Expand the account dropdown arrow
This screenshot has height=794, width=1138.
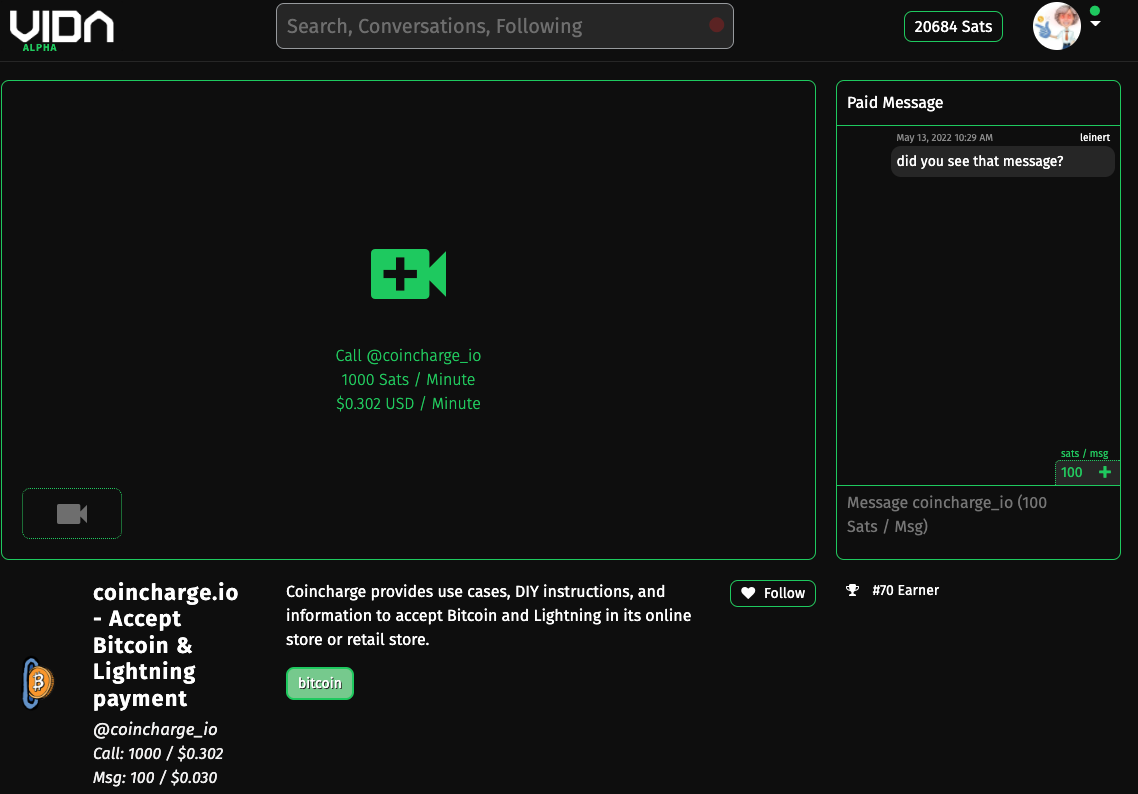tap(1096, 25)
